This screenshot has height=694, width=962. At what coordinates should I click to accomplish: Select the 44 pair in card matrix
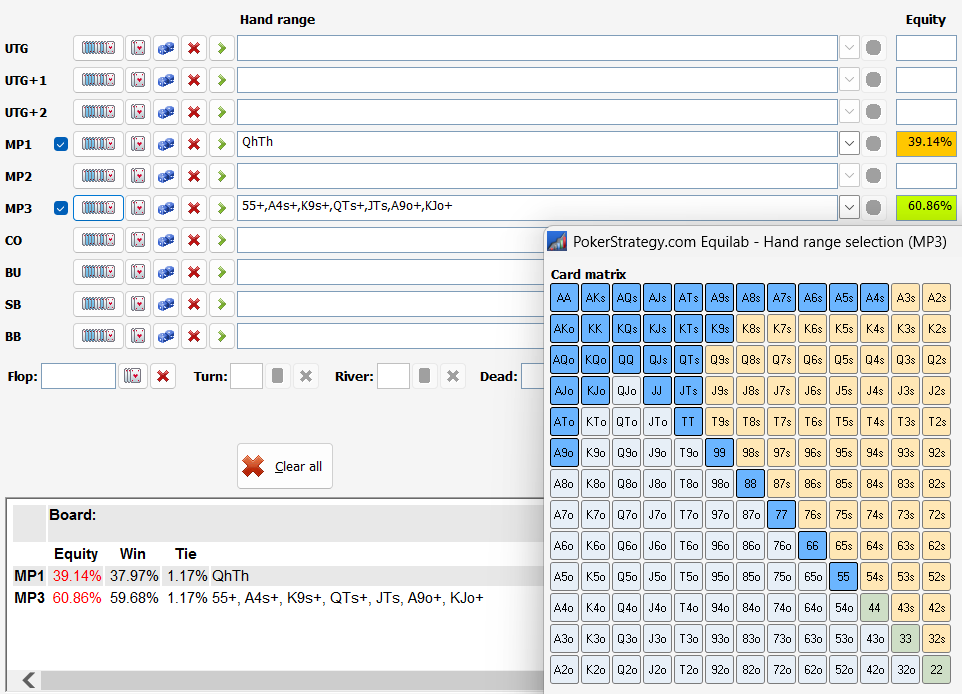click(875, 608)
